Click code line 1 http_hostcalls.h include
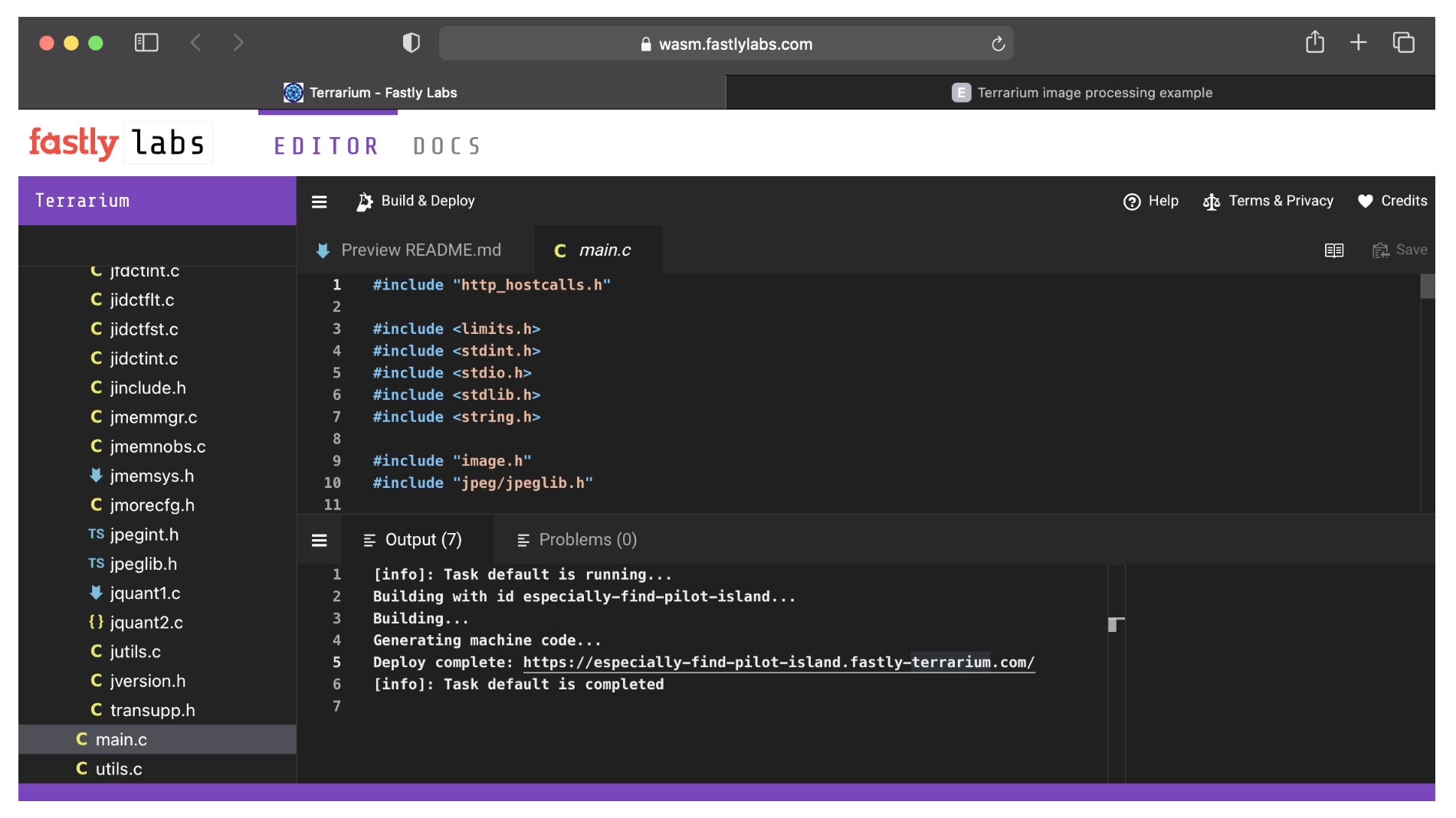This screenshot has width=1456, height=818. [x=491, y=285]
